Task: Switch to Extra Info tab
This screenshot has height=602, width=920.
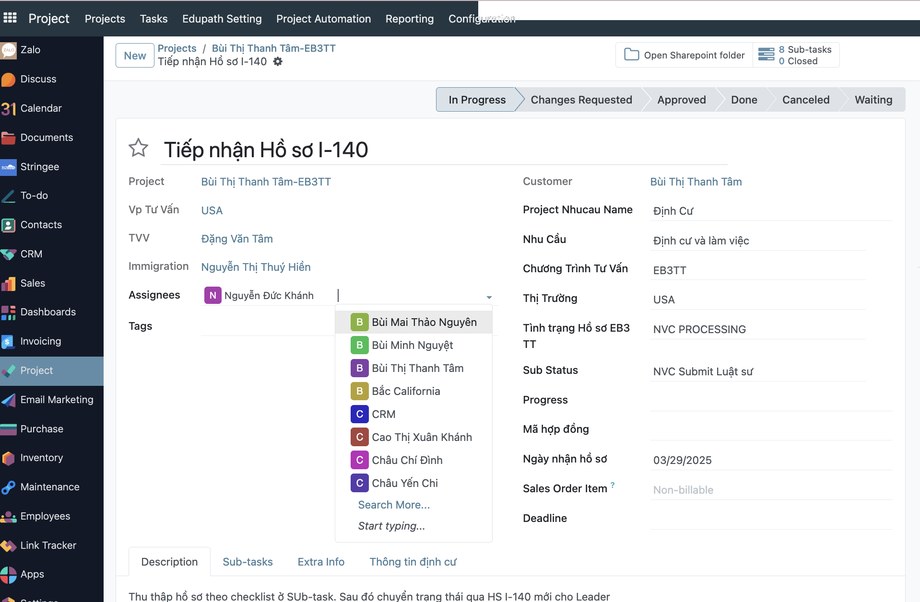Action: pyautogui.click(x=321, y=562)
